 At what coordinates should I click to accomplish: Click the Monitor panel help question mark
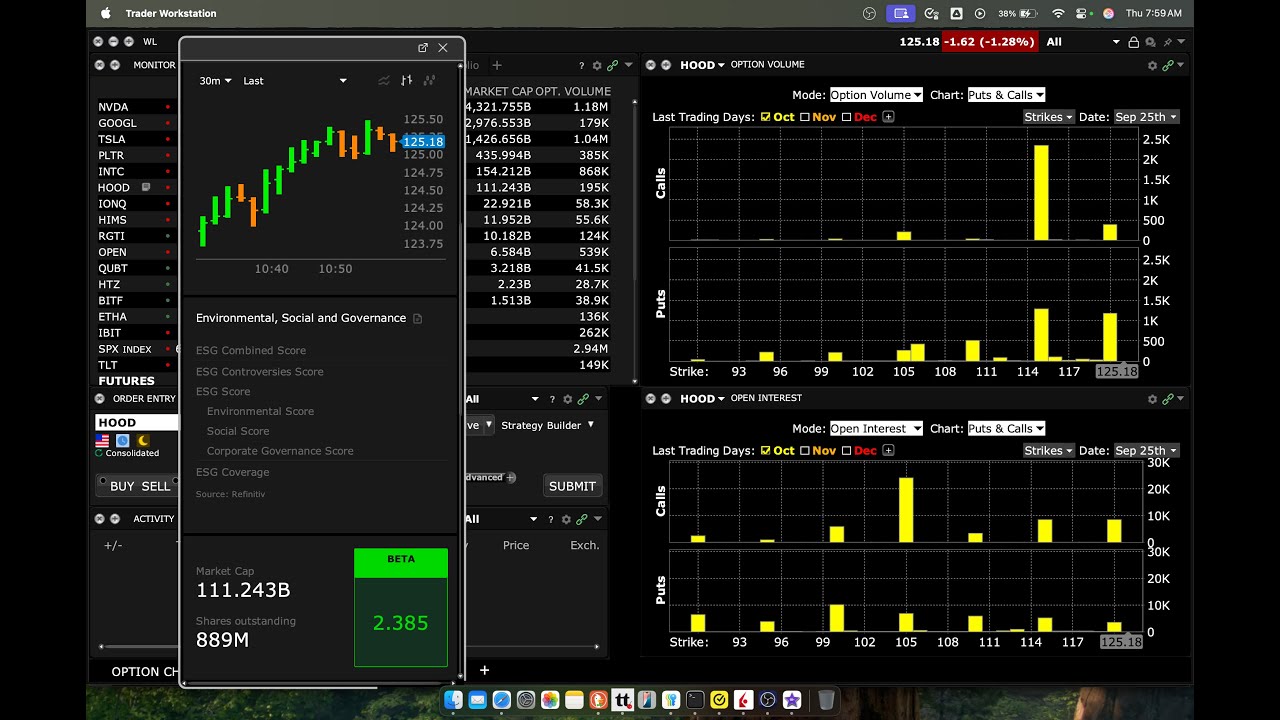582,66
